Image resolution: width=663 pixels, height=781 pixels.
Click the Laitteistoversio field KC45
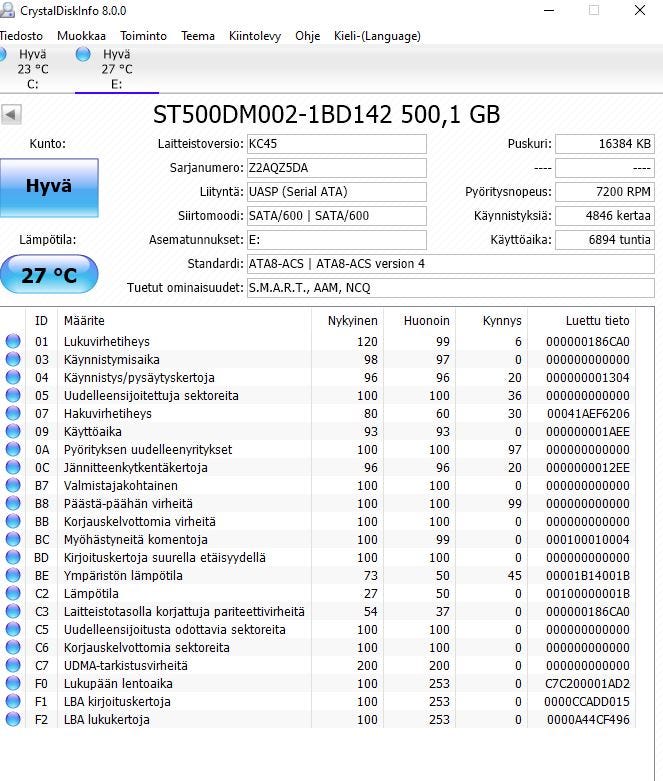tap(337, 144)
